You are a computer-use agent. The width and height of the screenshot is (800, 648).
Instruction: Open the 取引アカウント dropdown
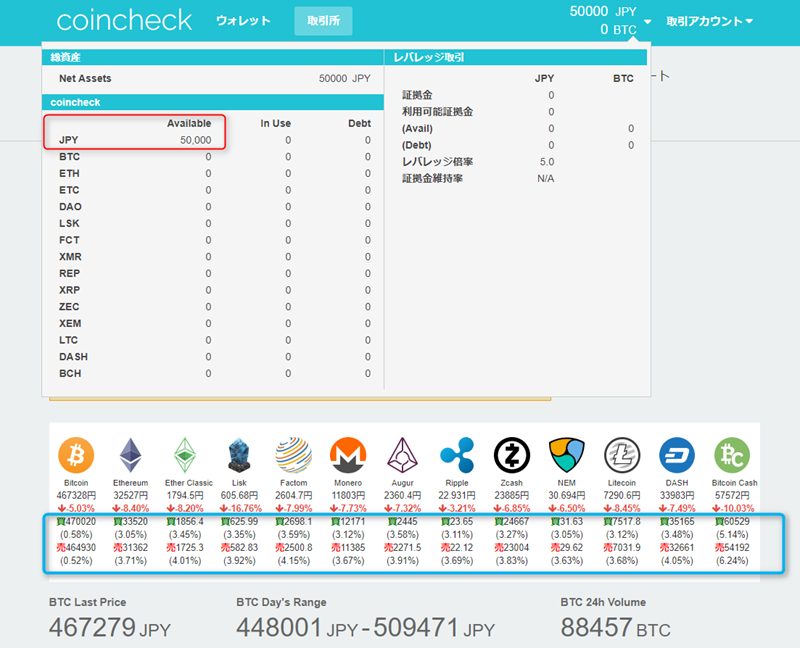709,21
